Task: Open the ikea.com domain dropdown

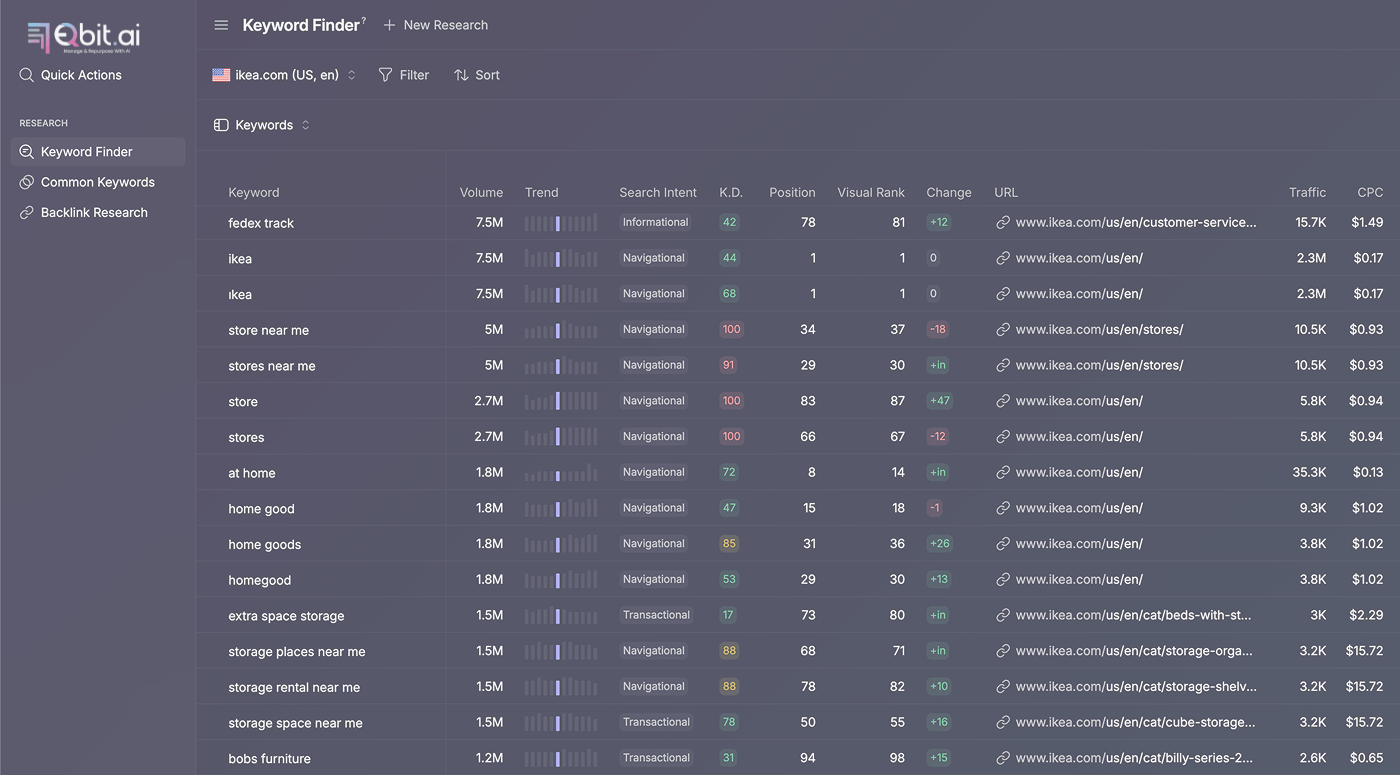Action: [285, 75]
